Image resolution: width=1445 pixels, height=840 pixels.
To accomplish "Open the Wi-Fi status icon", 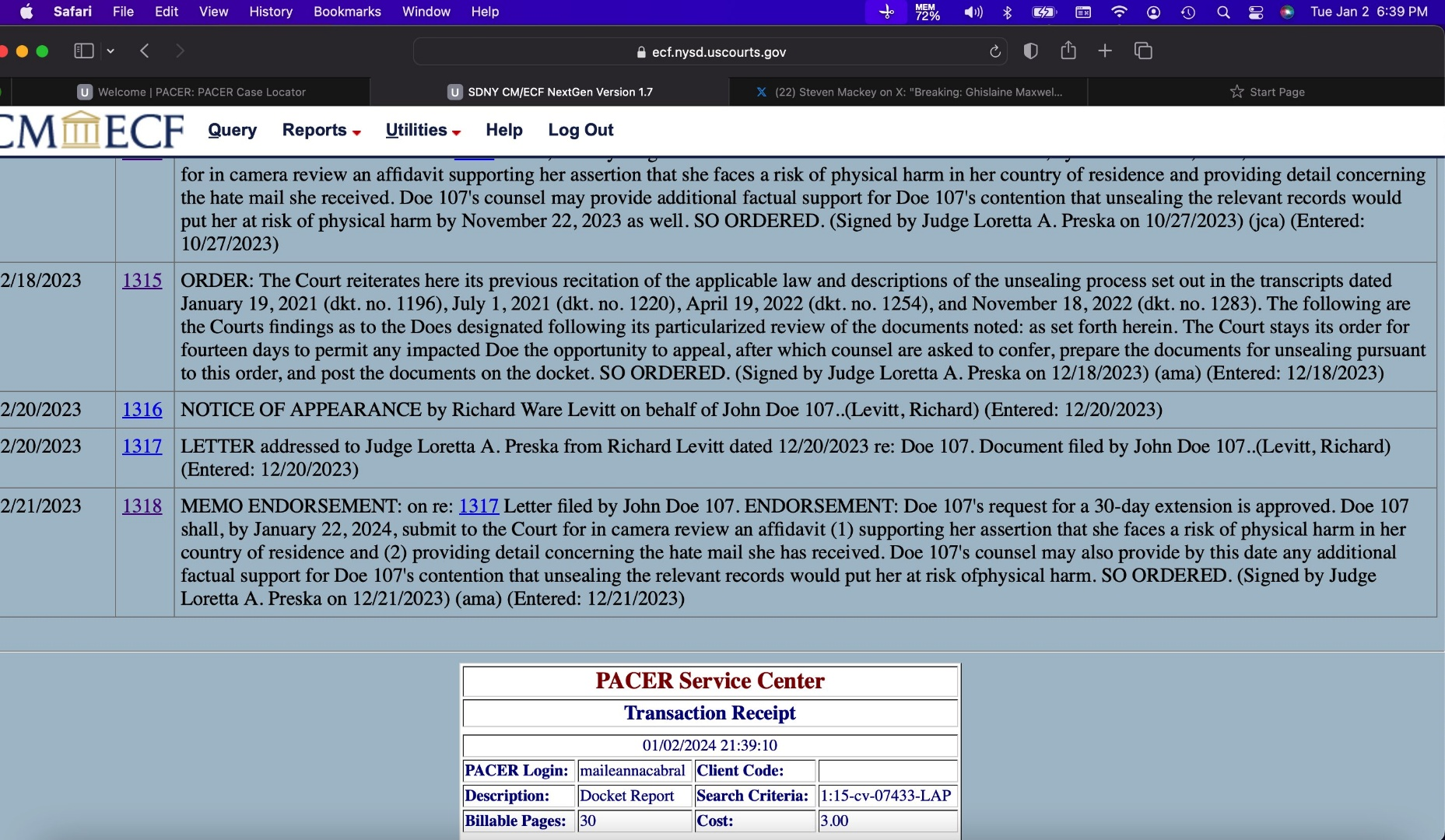I will point(1119,12).
